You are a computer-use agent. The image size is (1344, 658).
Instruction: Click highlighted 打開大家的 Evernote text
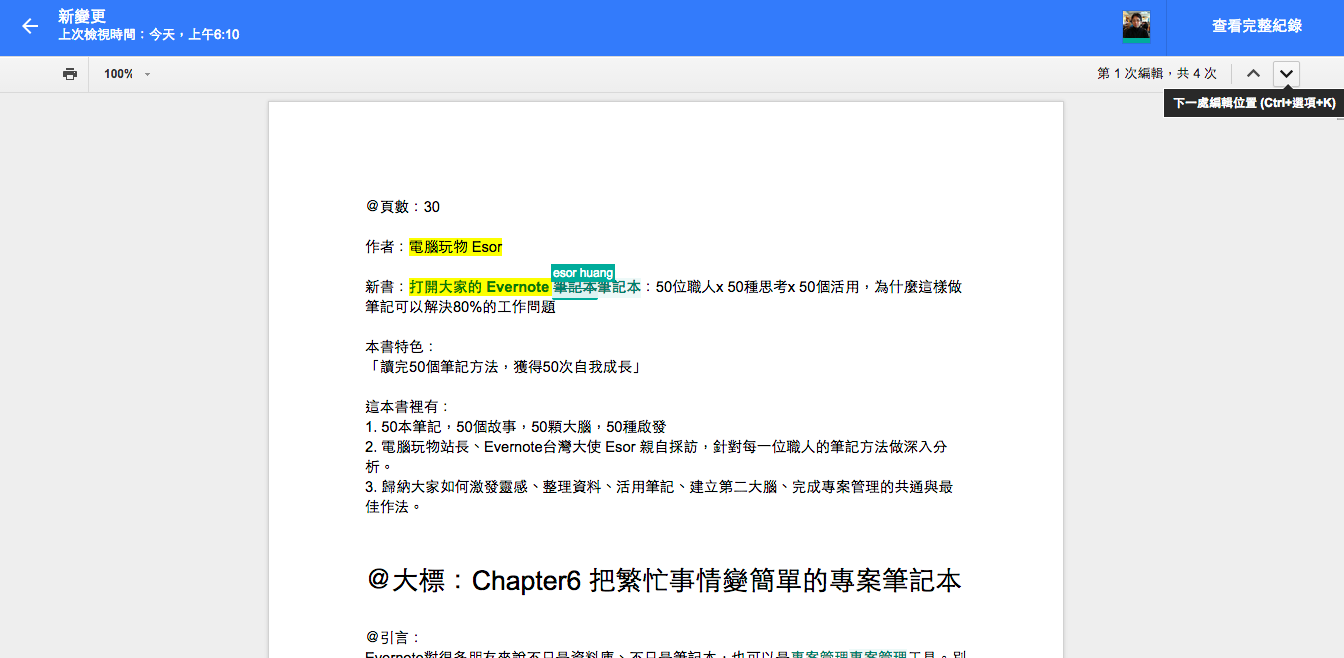tap(479, 287)
